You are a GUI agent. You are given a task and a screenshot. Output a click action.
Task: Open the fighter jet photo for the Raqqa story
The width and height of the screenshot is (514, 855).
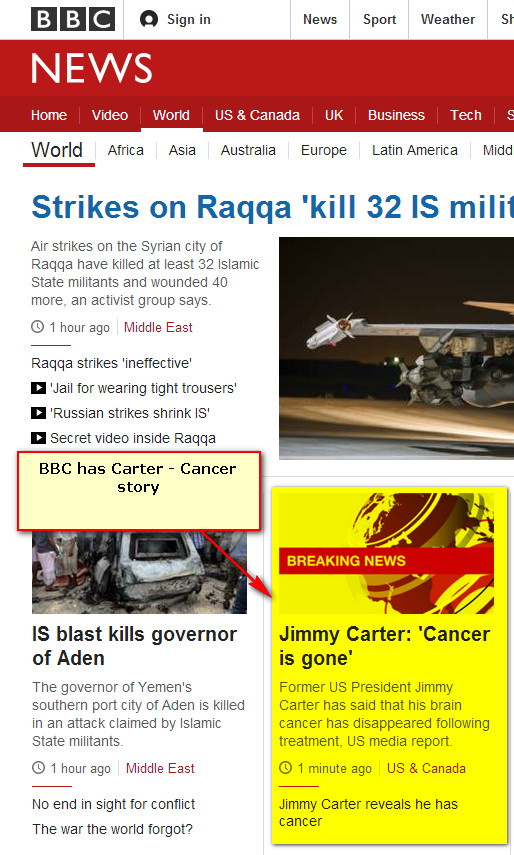[x=396, y=348]
